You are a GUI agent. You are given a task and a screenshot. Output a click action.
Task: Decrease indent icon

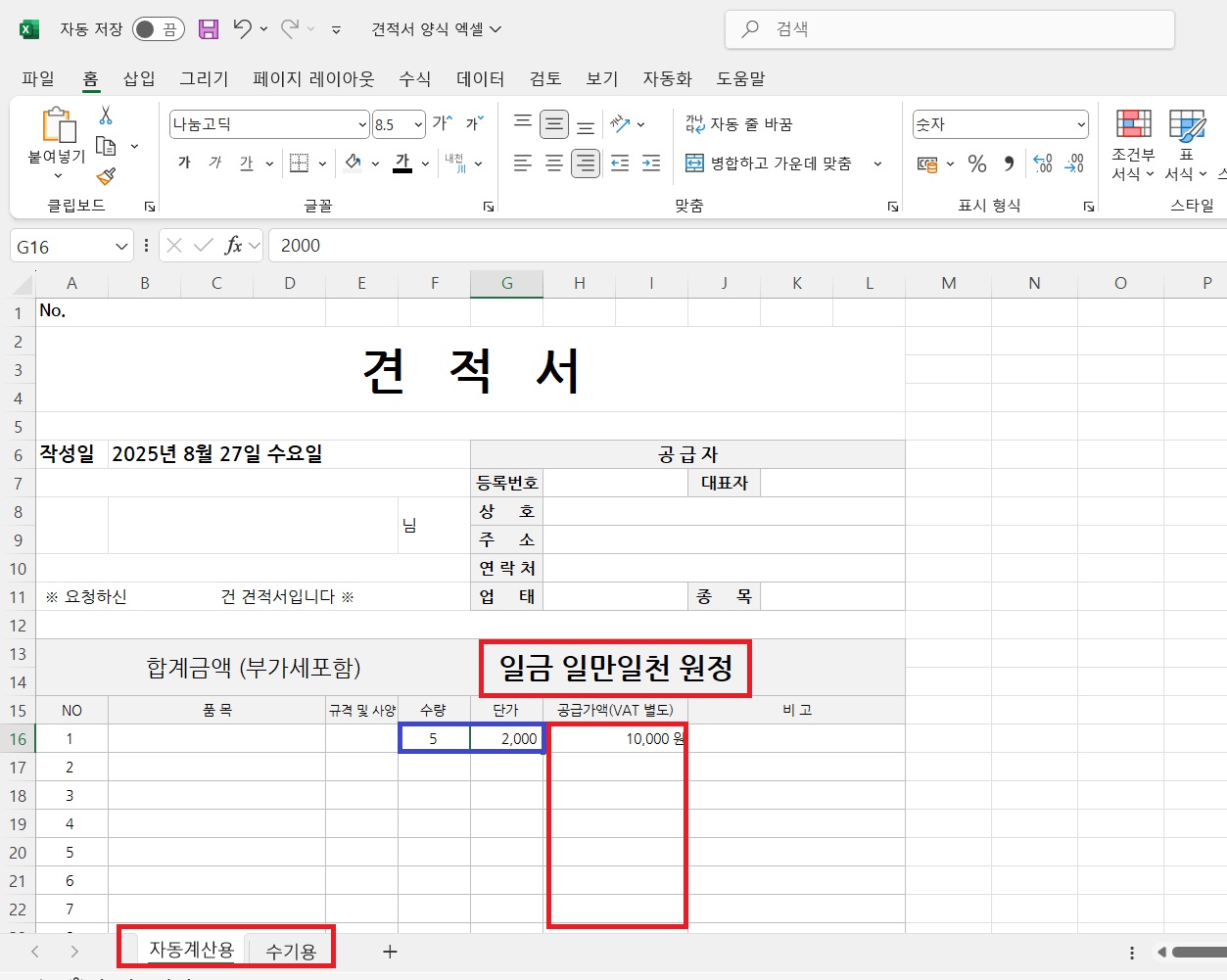click(x=620, y=163)
